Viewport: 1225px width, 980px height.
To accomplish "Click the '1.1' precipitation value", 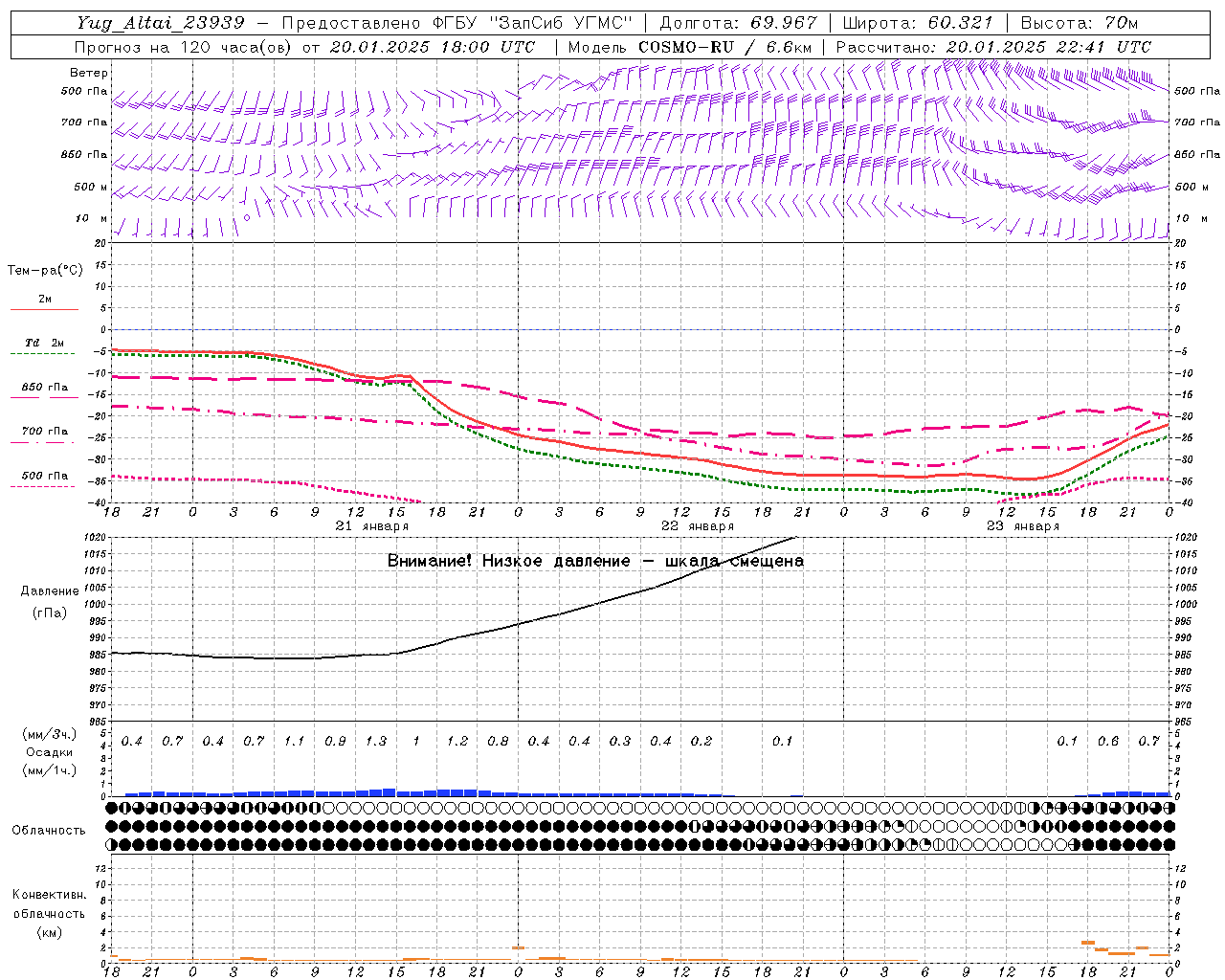I will (294, 742).
